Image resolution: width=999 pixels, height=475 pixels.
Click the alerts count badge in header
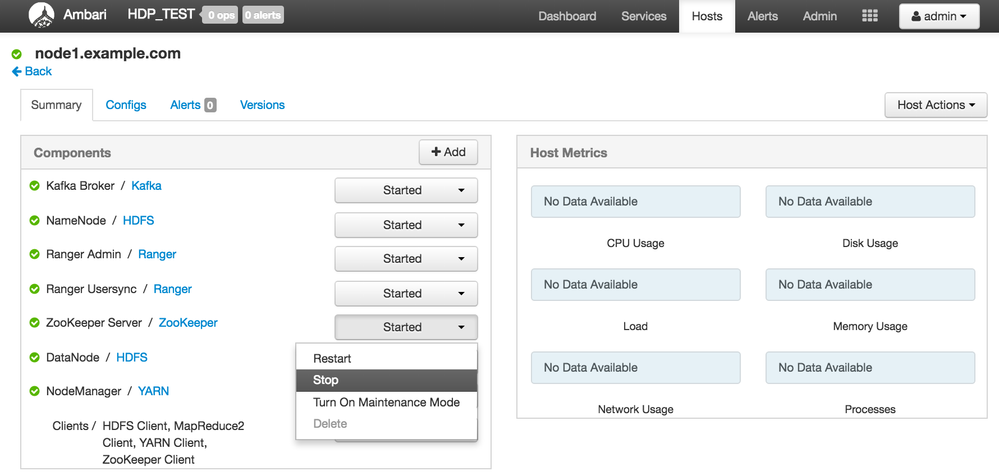pos(262,16)
